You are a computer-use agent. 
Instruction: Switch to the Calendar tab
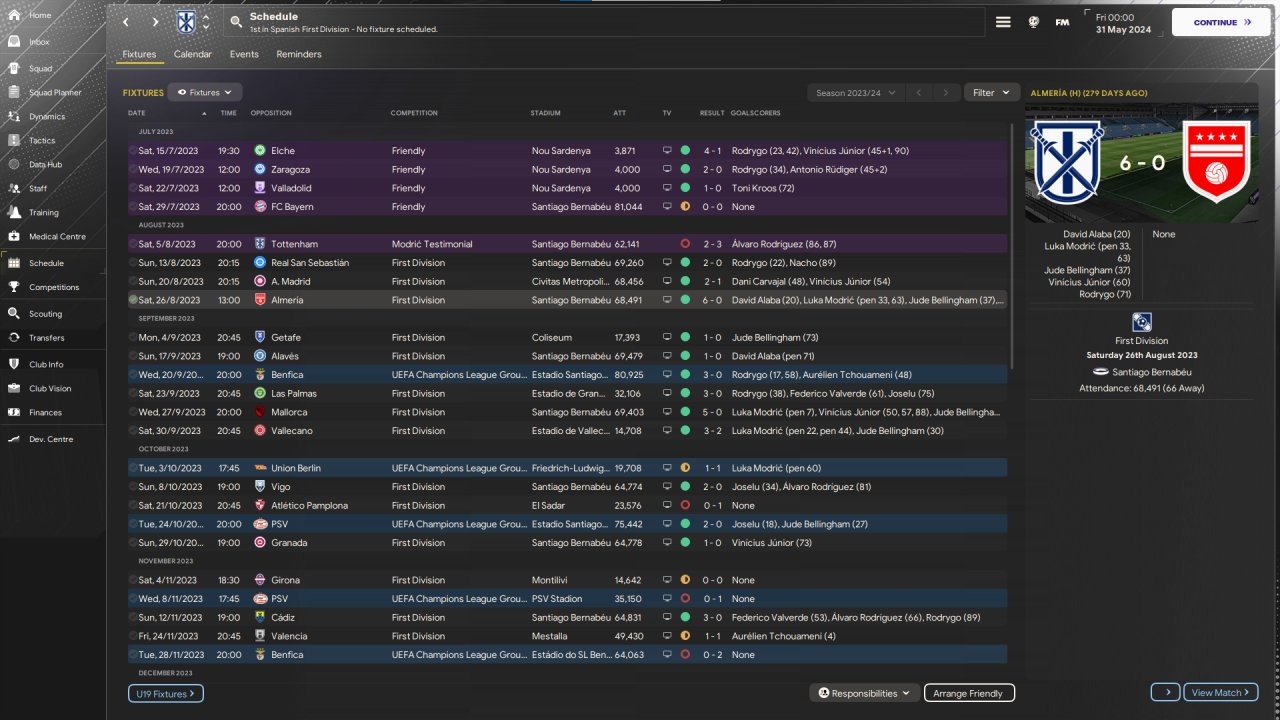[x=193, y=54]
